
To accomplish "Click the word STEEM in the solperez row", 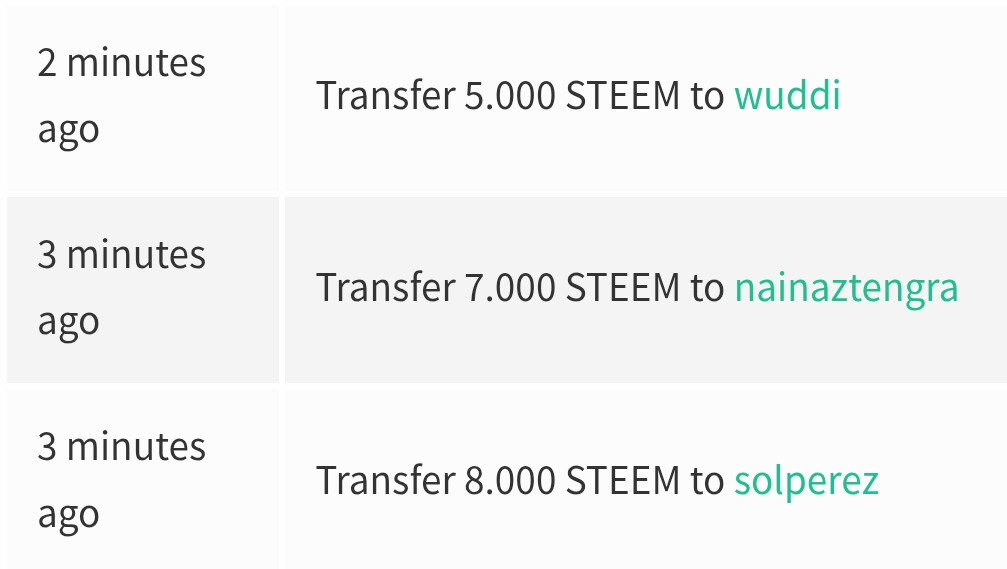I will (x=622, y=481).
